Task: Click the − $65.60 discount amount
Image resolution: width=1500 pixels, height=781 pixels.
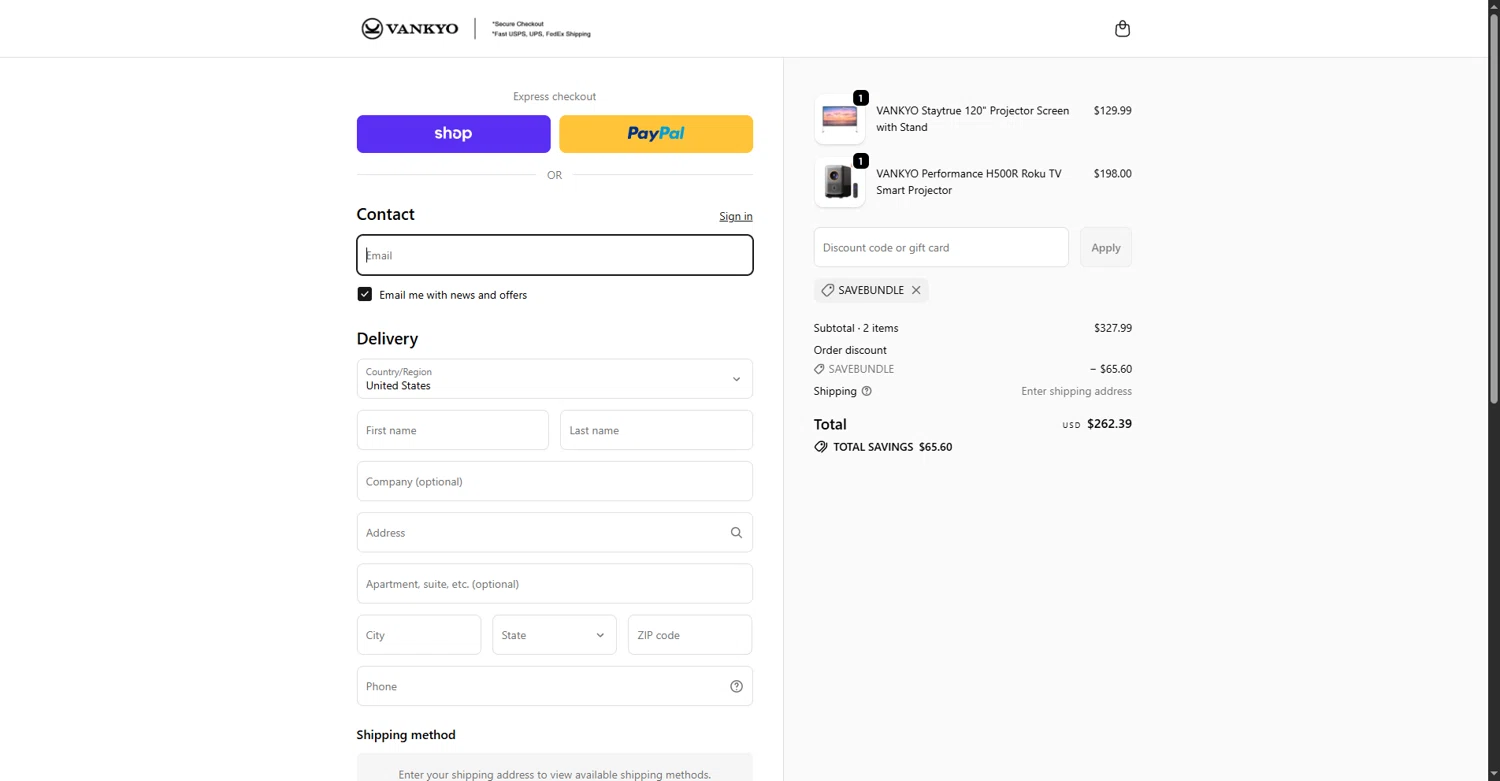Action: (1111, 369)
